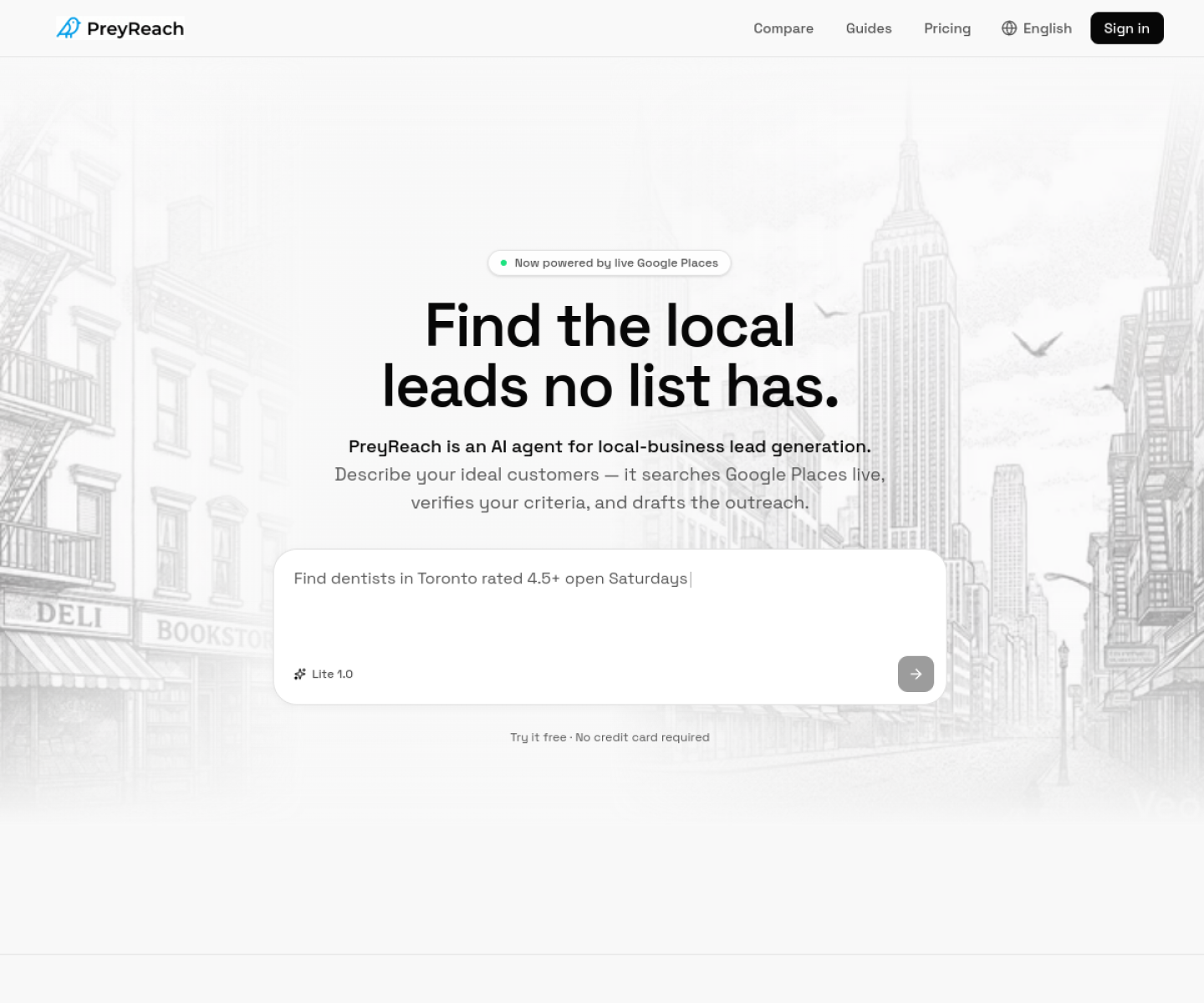Click 'Try it free · No credit card required' text

(x=610, y=737)
